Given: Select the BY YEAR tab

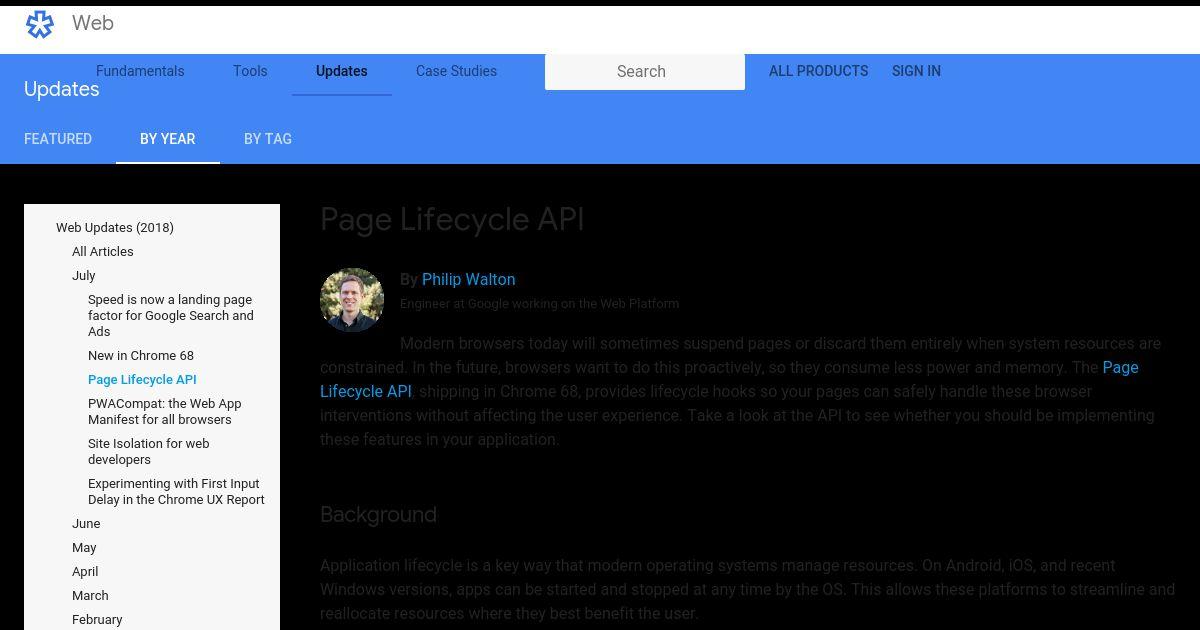Looking at the screenshot, I should (168, 139).
